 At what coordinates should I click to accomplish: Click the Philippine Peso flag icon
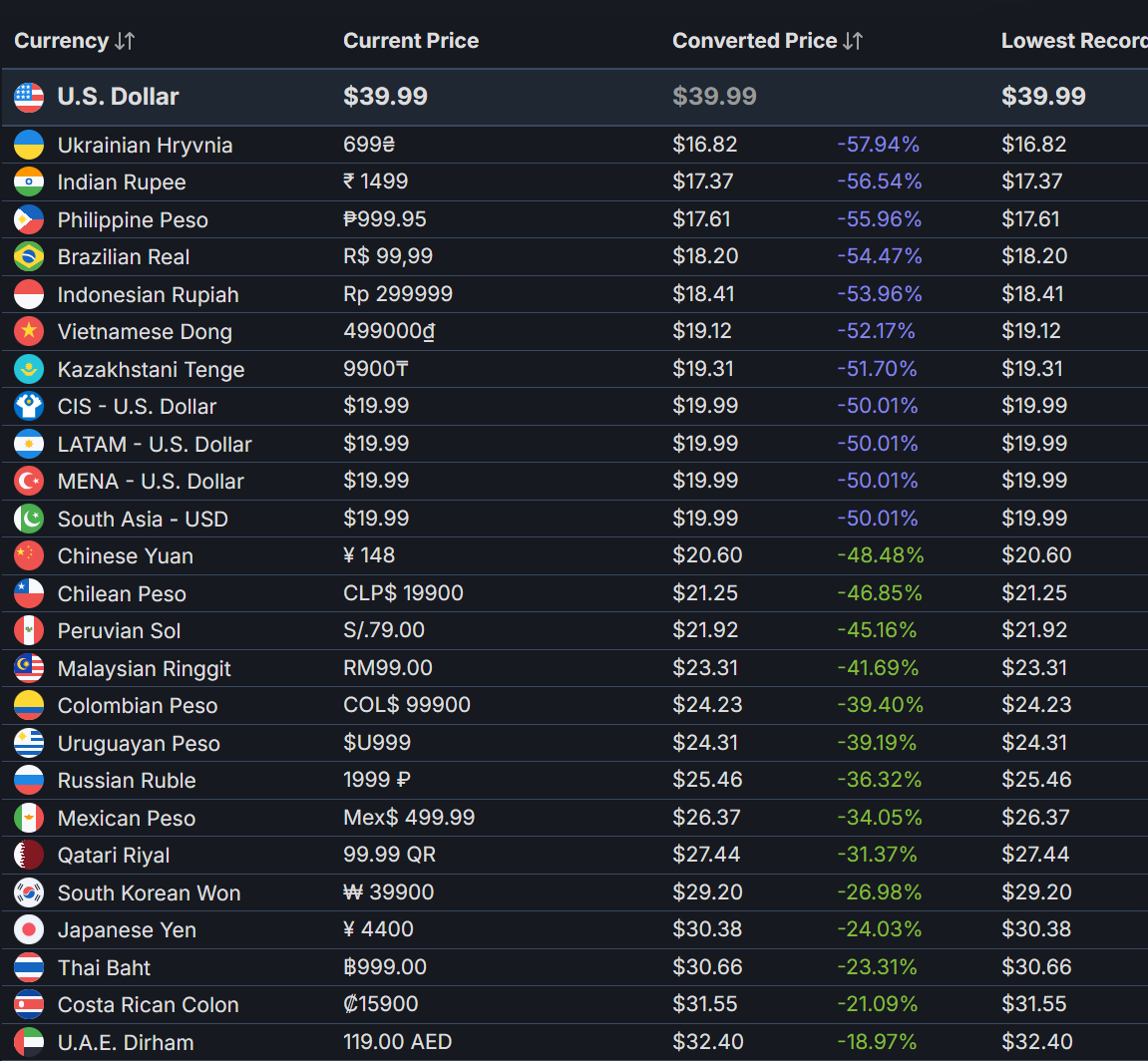point(29,219)
